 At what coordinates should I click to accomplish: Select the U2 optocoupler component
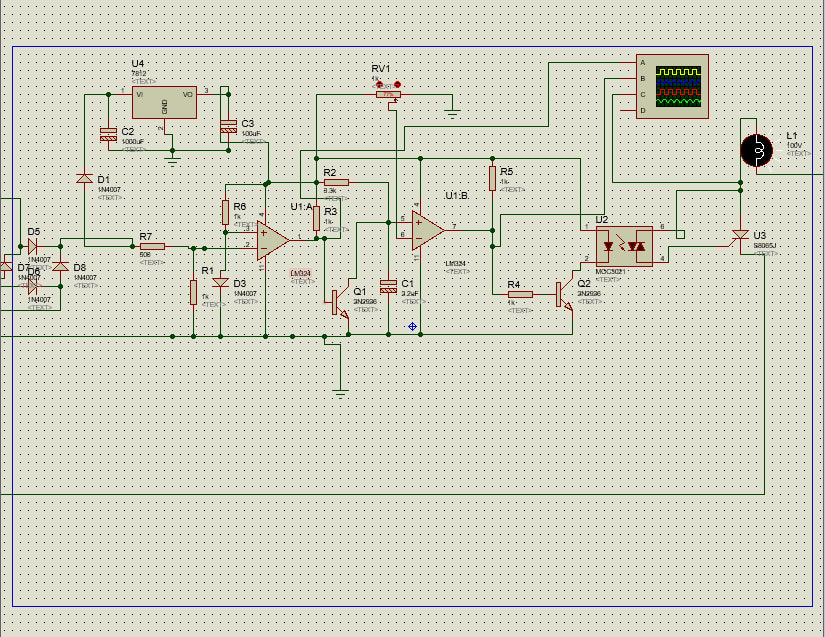(625, 246)
